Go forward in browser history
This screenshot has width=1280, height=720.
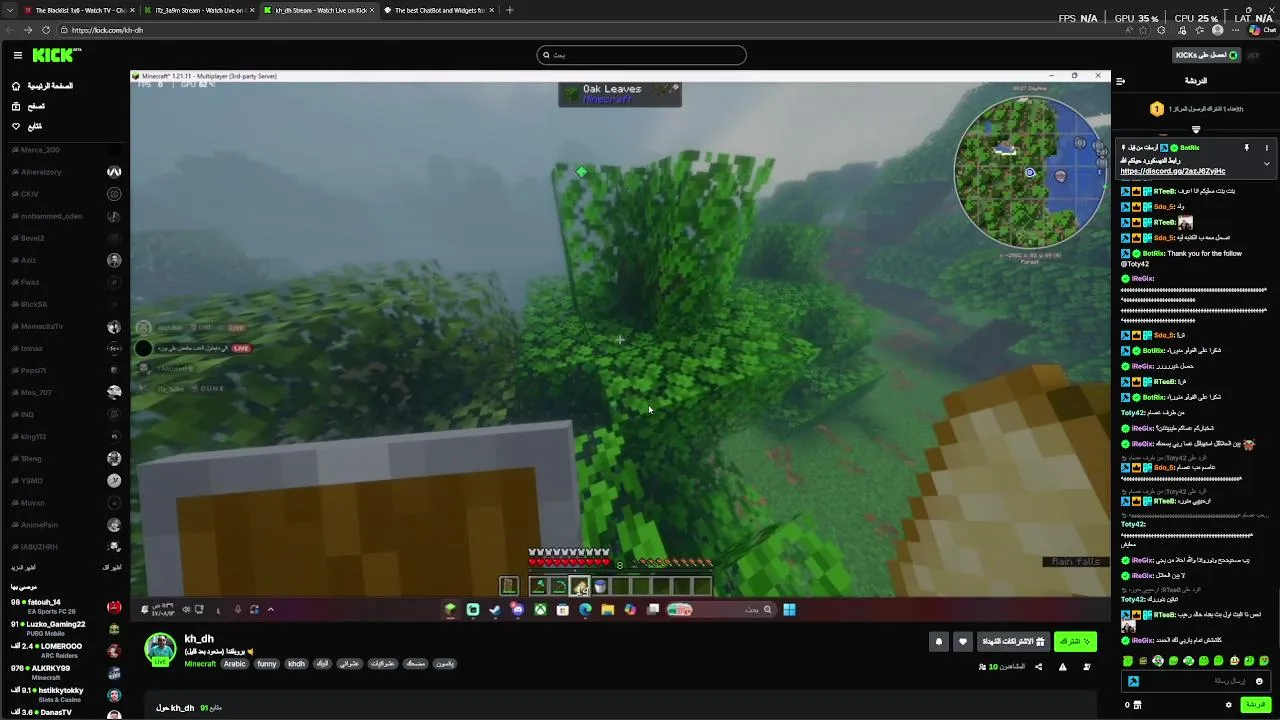point(28,30)
